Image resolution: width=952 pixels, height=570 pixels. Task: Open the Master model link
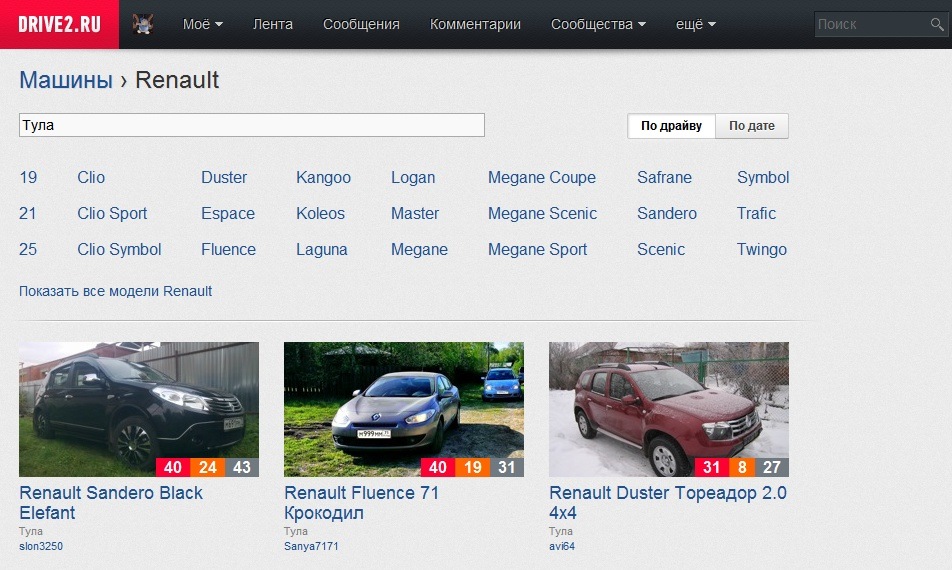[x=415, y=213]
